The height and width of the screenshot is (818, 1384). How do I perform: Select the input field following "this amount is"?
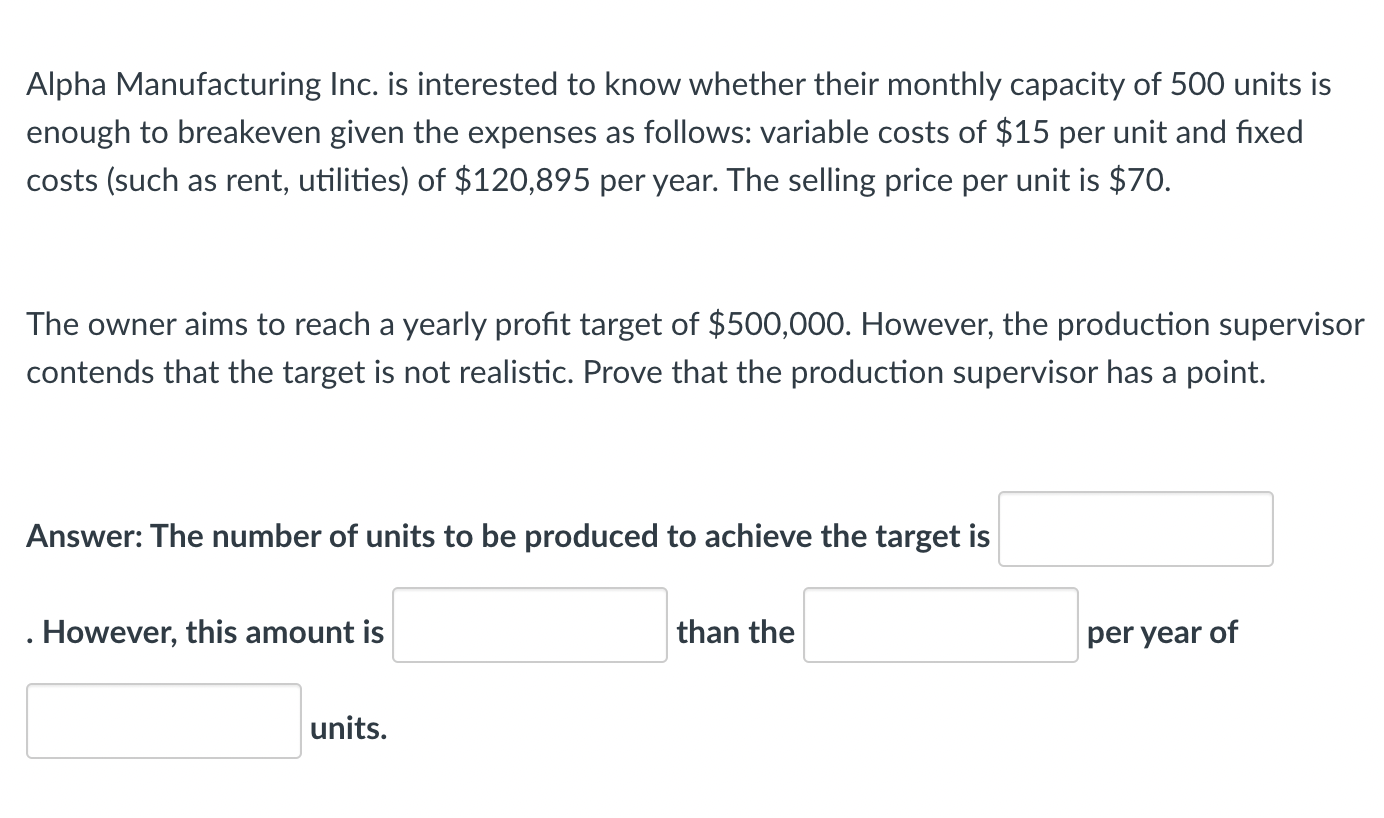529,623
